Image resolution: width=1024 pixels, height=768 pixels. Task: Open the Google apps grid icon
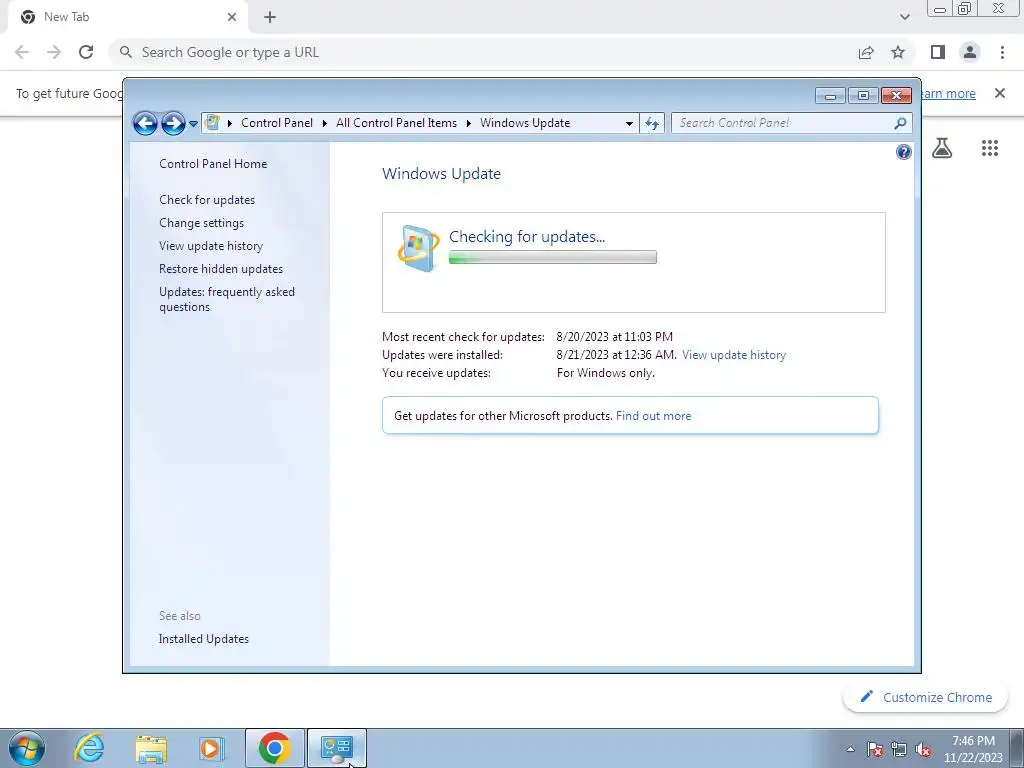pos(989,148)
